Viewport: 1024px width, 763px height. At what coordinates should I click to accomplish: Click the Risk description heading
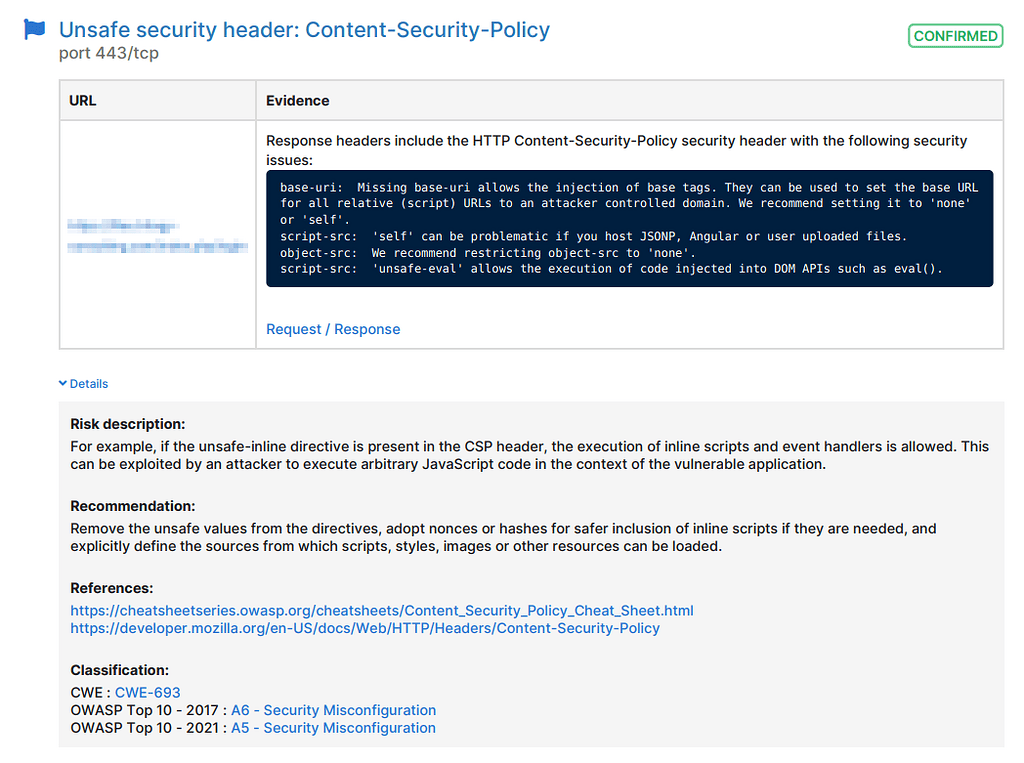128,424
